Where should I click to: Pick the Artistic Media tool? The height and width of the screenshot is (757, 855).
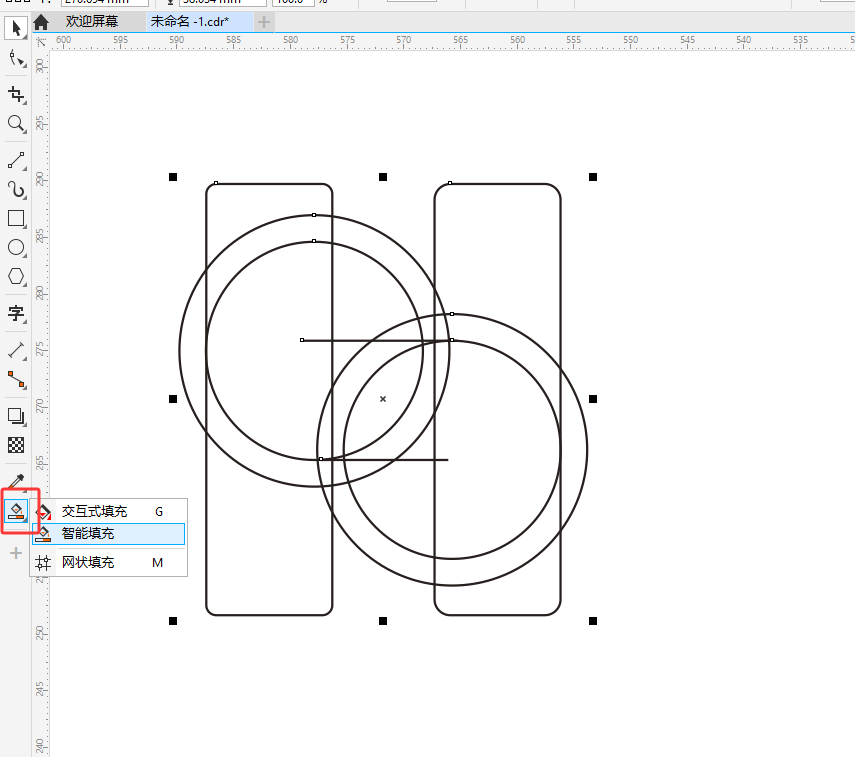(x=16, y=189)
